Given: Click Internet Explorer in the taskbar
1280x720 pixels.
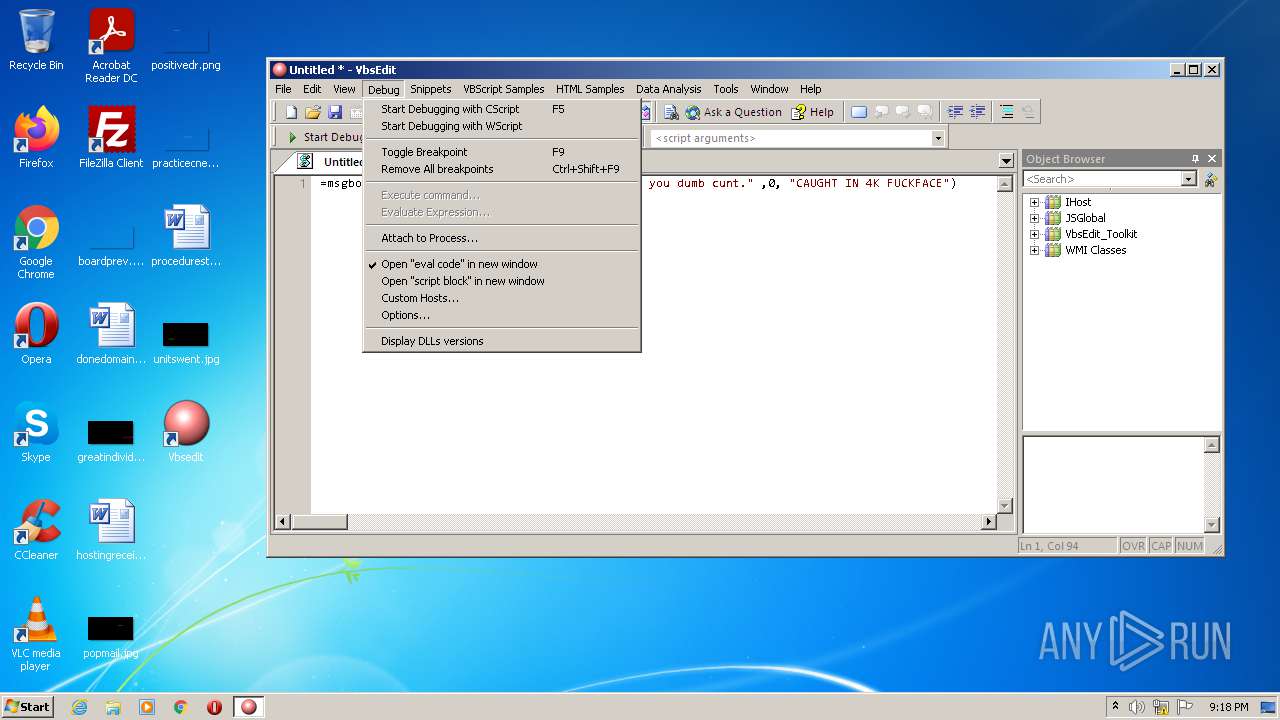Looking at the screenshot, I should [x=79, y=707].
